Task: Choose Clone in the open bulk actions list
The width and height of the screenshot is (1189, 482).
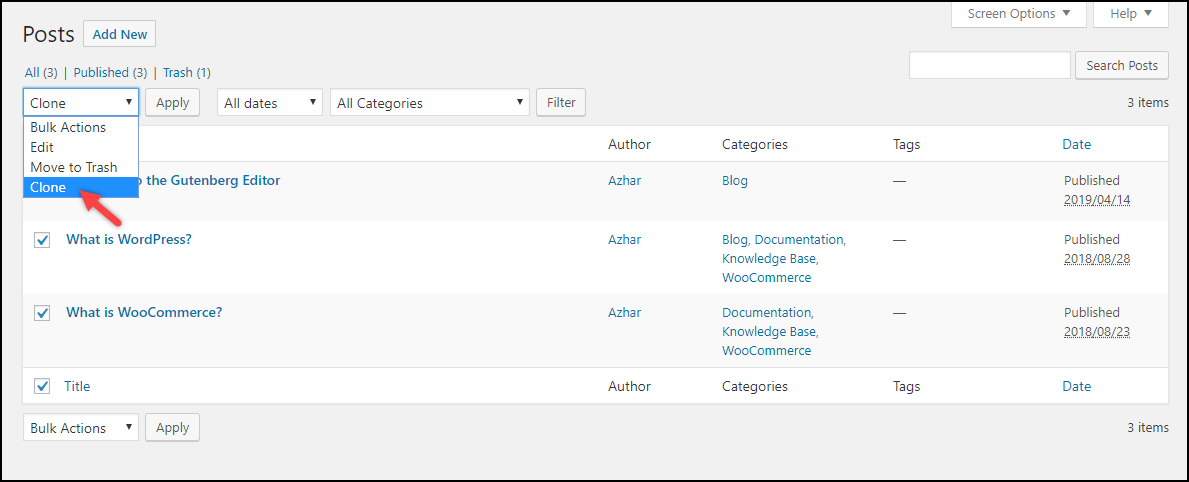Action: (80, 187)
